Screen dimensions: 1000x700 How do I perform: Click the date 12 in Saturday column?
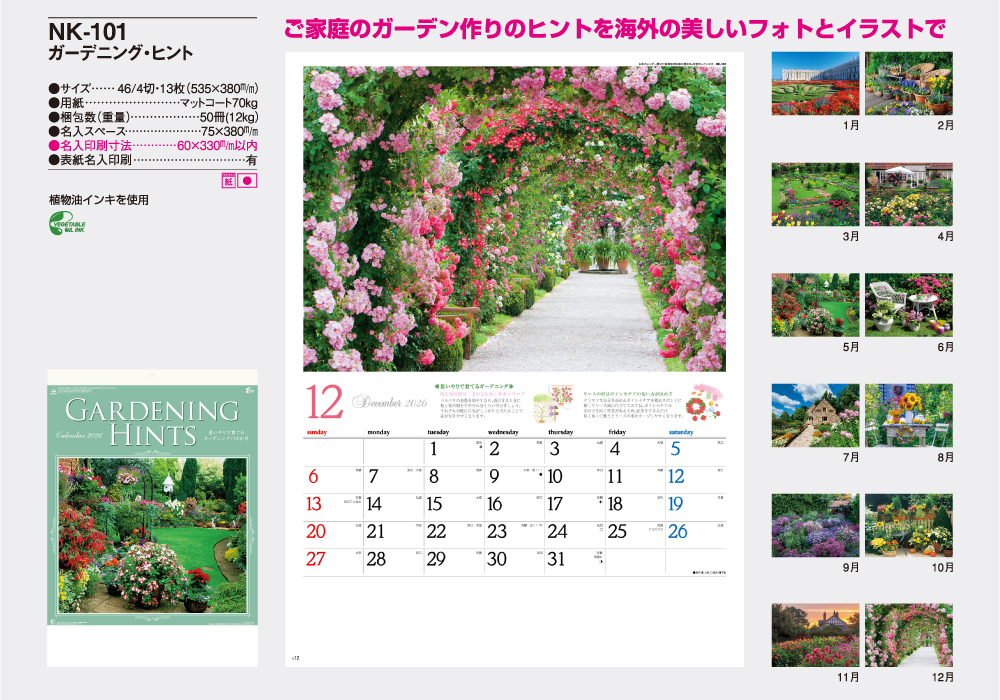pos(677,477)
